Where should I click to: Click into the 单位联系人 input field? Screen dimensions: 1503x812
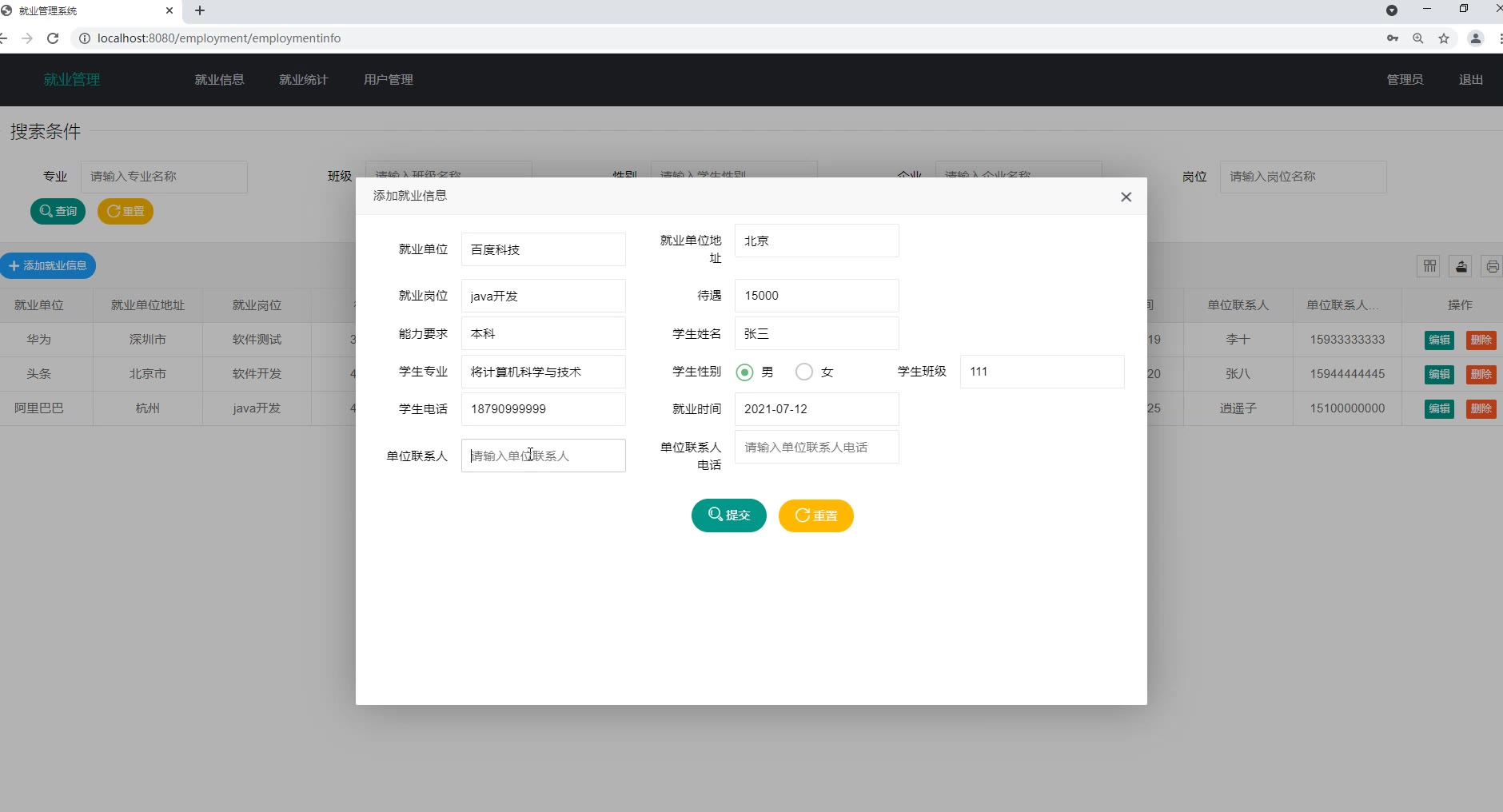(x=543, y=456)
